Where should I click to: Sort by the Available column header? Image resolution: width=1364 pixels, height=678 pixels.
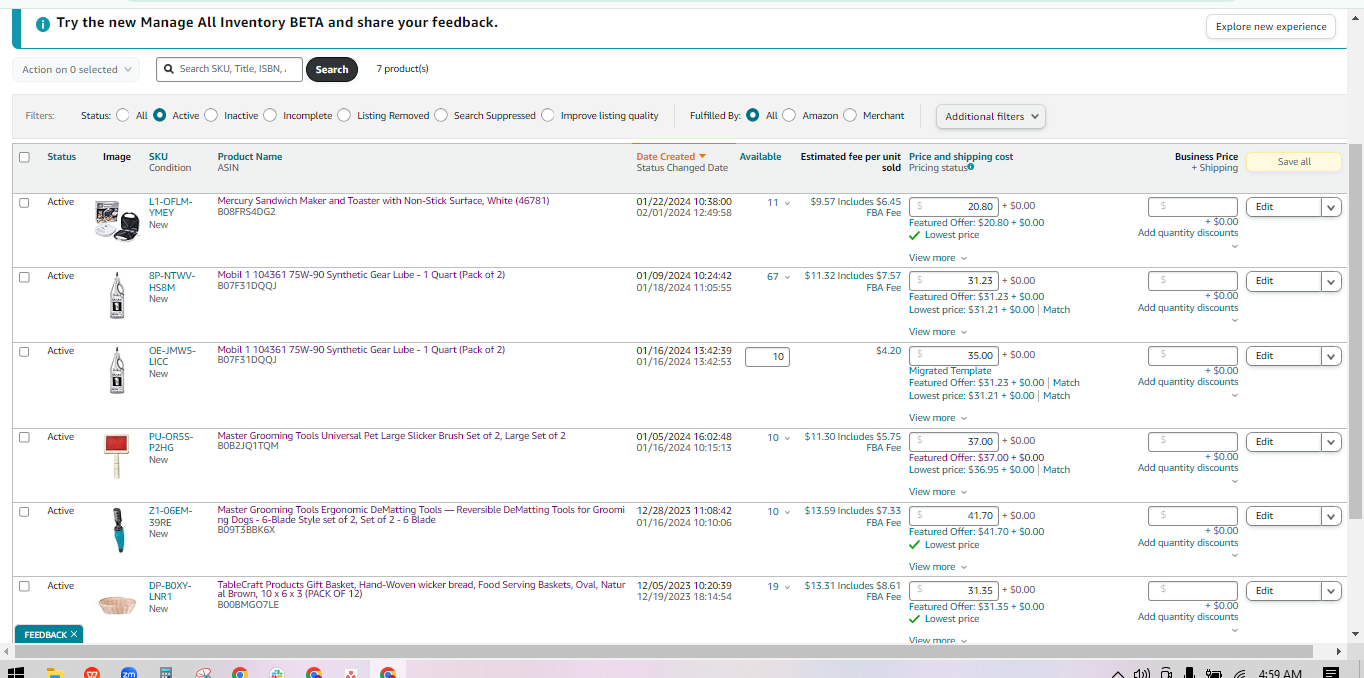760,156
